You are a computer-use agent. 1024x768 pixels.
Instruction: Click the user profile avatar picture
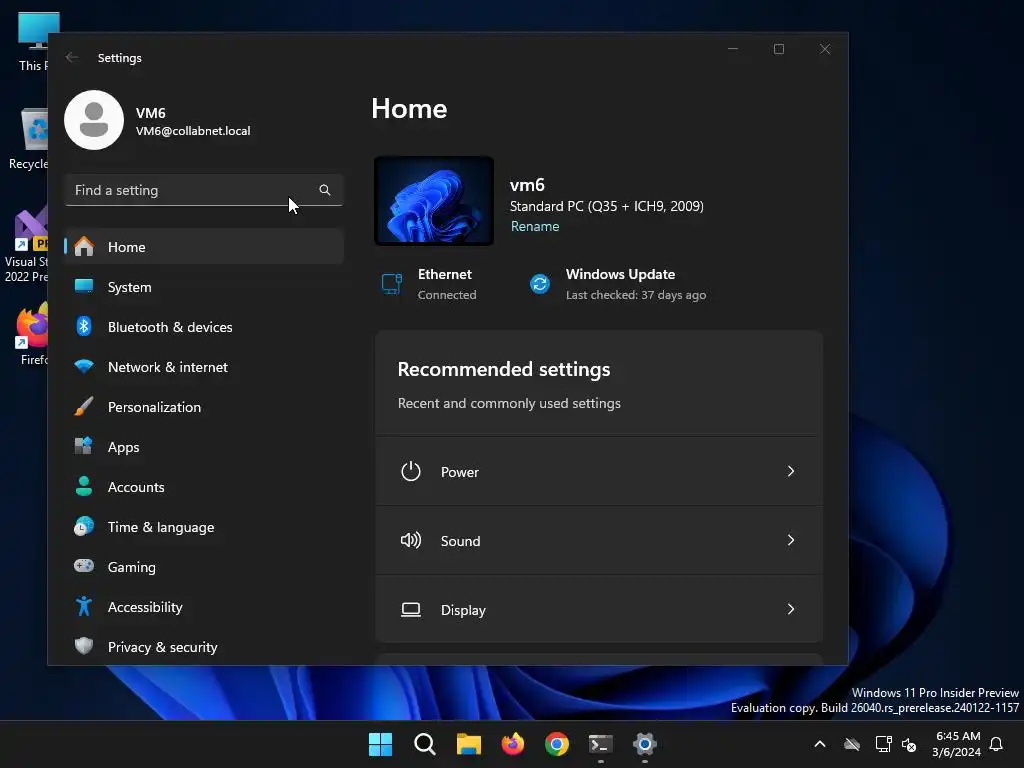(x=94, y=120)
